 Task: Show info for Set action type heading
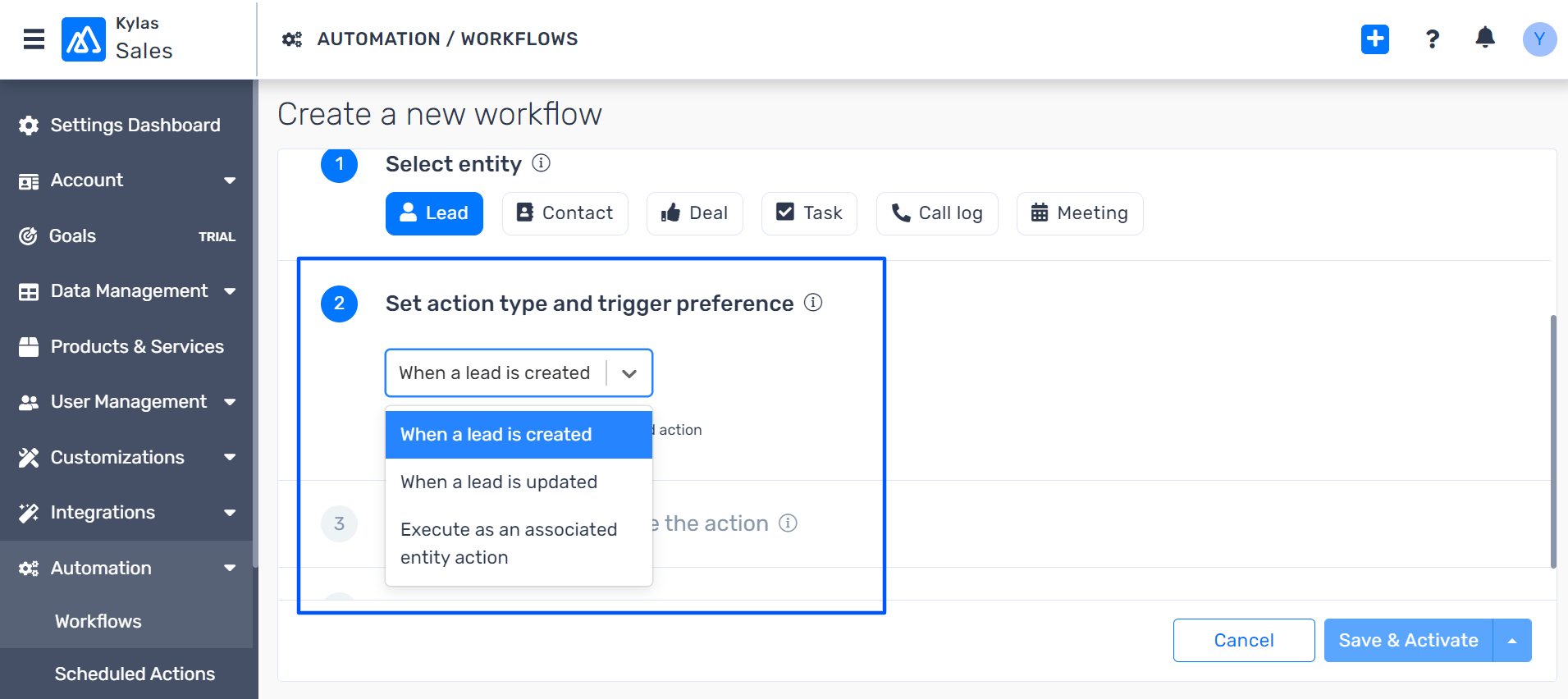(x=813, y=302)
